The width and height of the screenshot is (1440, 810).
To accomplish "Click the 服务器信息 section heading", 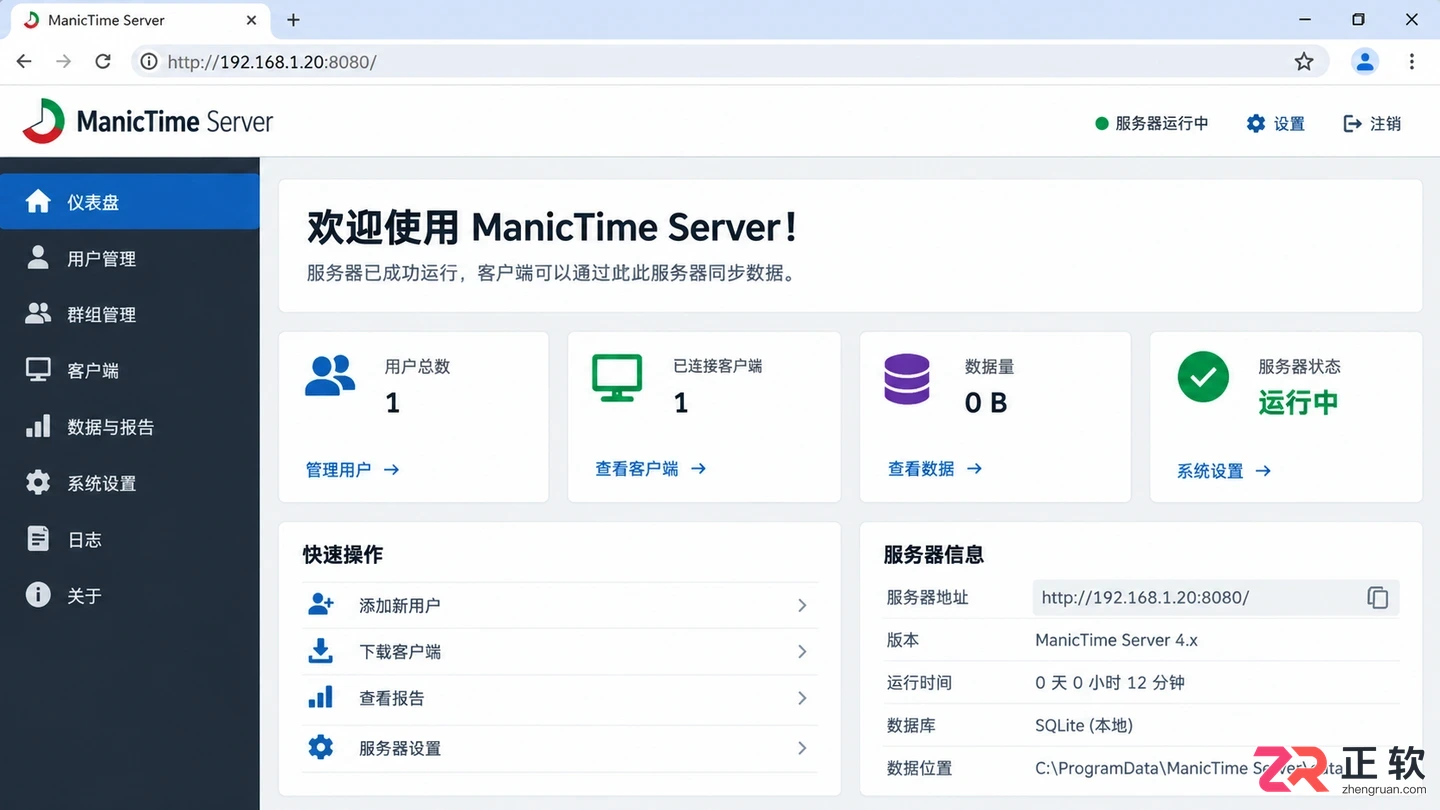I will [934, 554].
